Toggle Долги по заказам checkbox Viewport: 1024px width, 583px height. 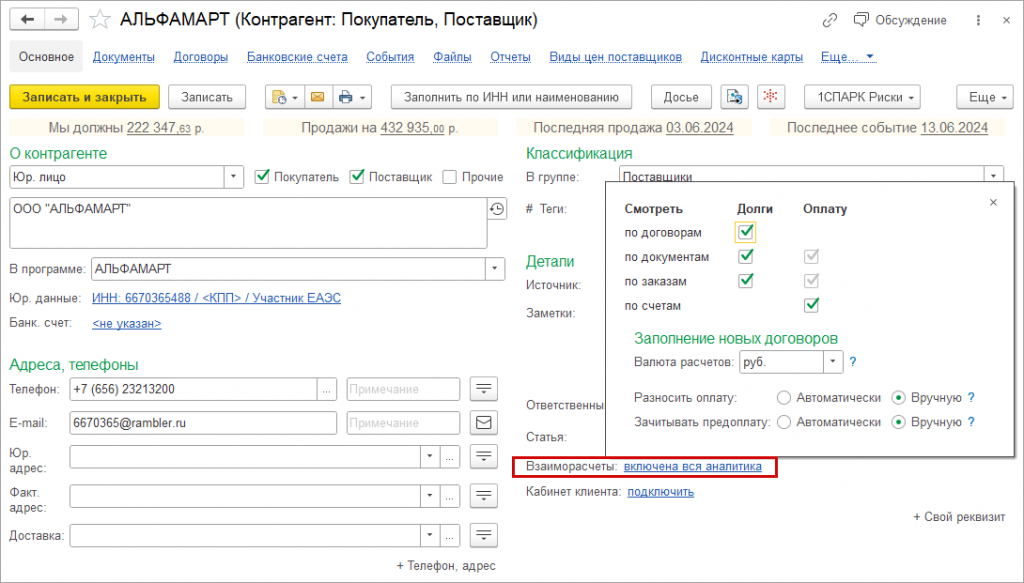coord(745,281)
